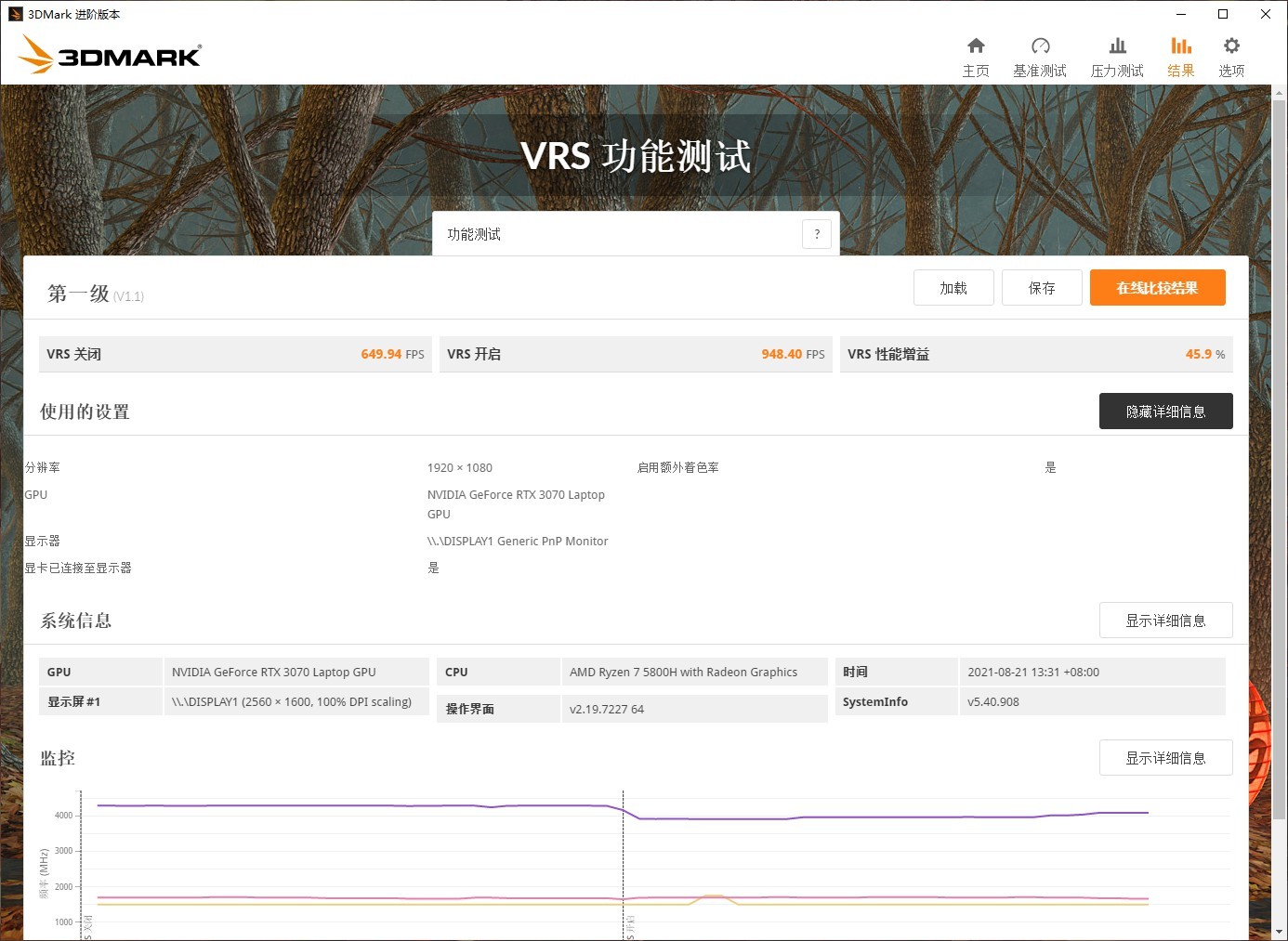Open the 基准测试 benchmark gauge icon
The height and width of the screenshot is (941, 1288).
[x=1040, y=57]
